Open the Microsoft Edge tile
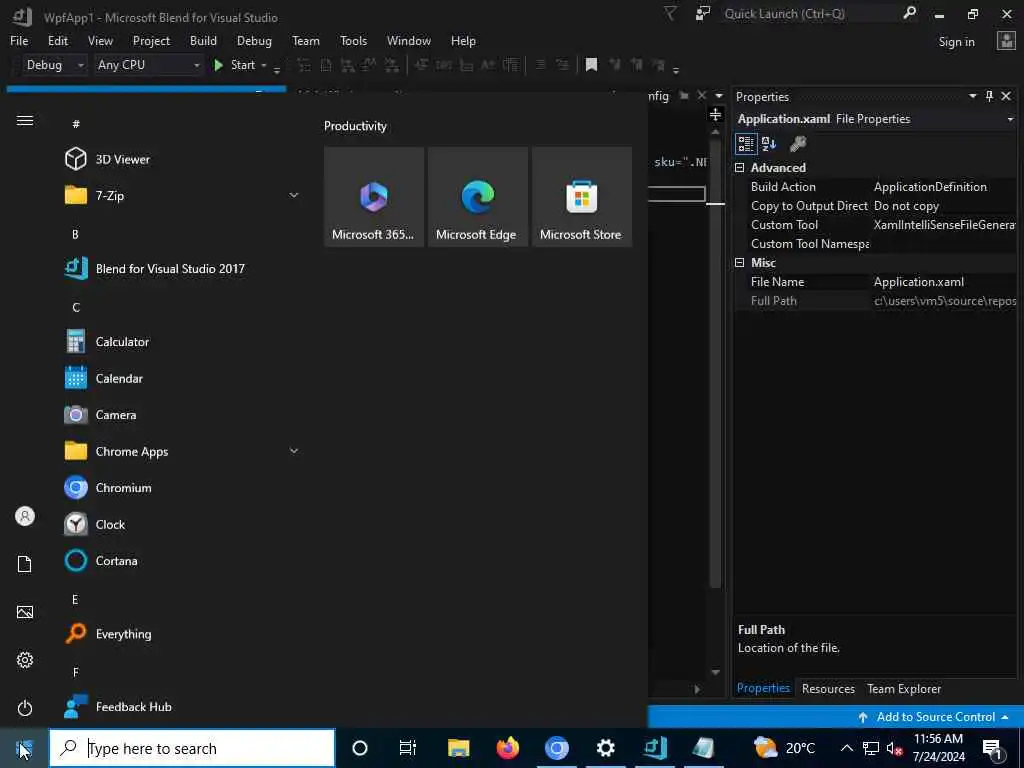This screenshot has width=1024, height=768. point(477,197)
